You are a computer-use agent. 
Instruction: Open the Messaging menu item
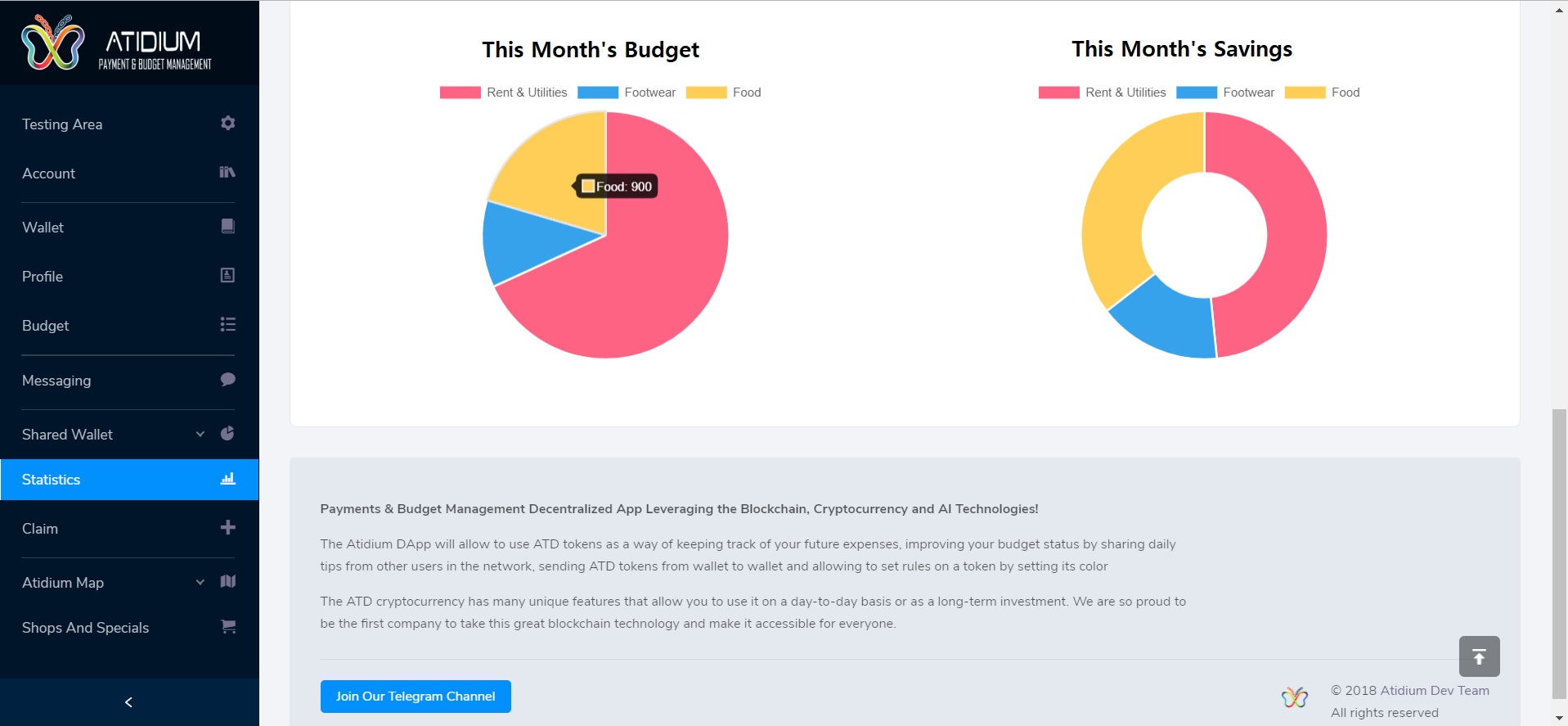pos(129,380)
